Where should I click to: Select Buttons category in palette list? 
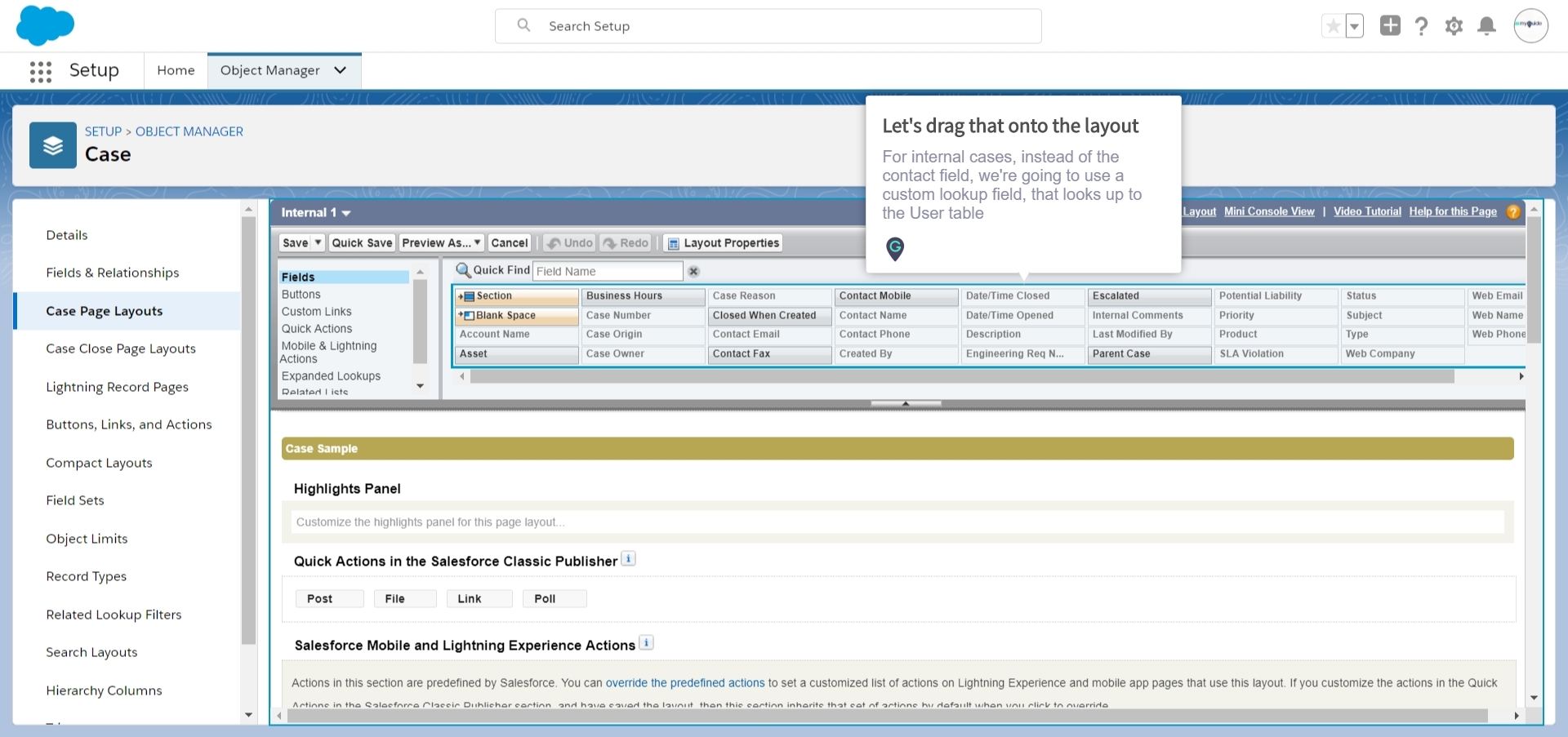301,295
